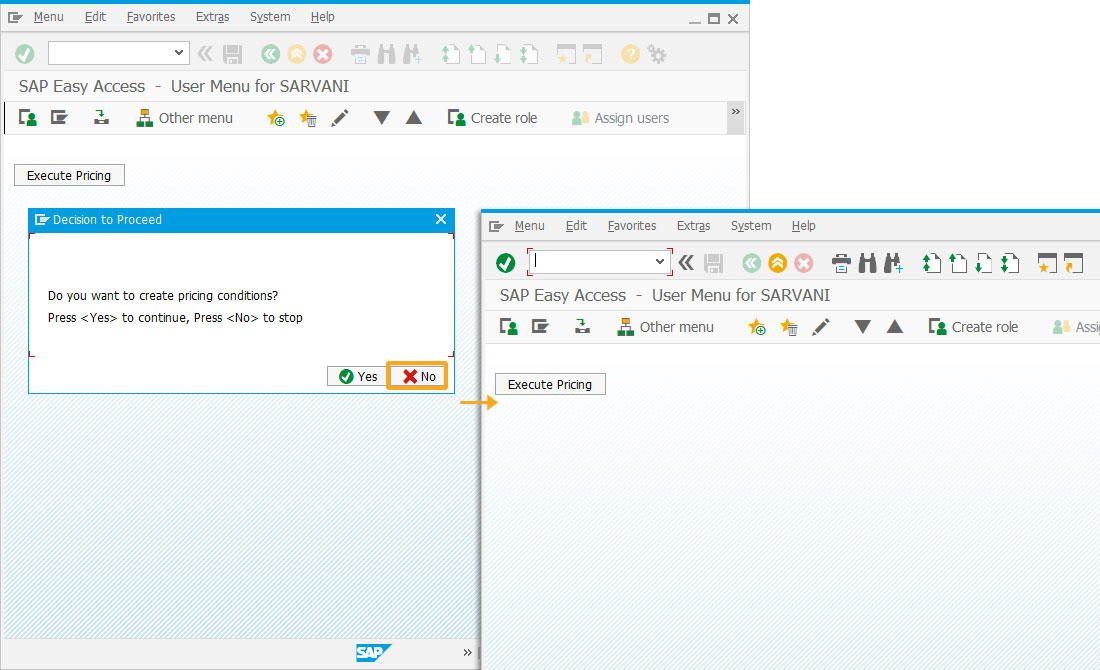
Task: Click Create Shortcut icon in right window
Action: tap(1074, 263)
